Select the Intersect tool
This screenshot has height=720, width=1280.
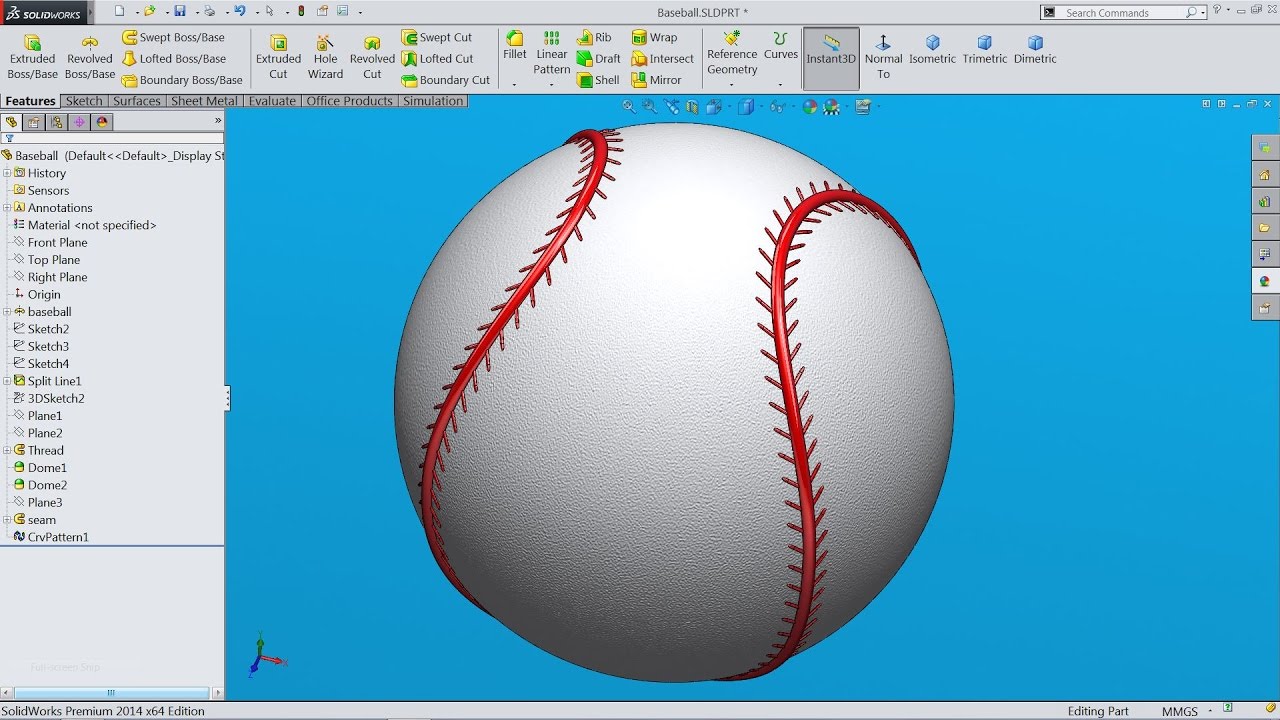pyautogui.click(x=662, y=59)
